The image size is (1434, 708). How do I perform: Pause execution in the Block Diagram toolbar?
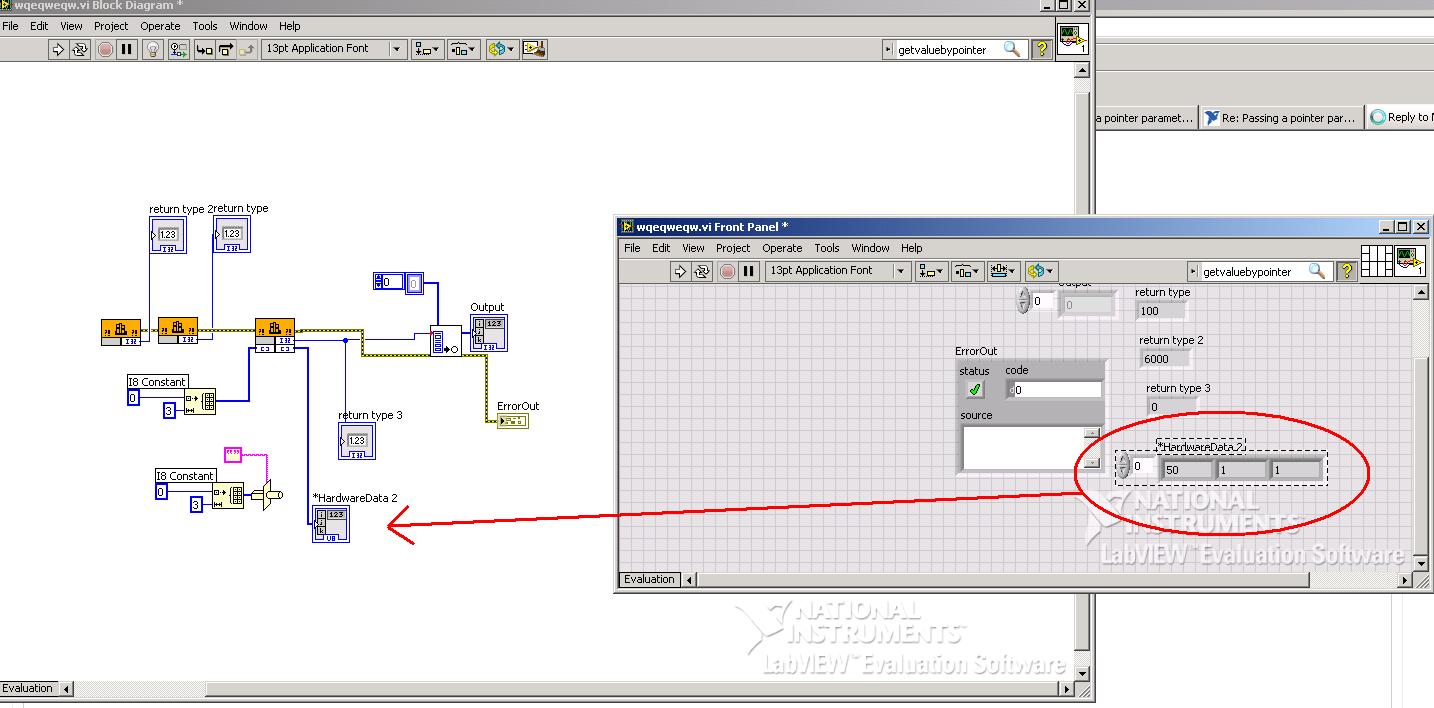coord(127,49)
